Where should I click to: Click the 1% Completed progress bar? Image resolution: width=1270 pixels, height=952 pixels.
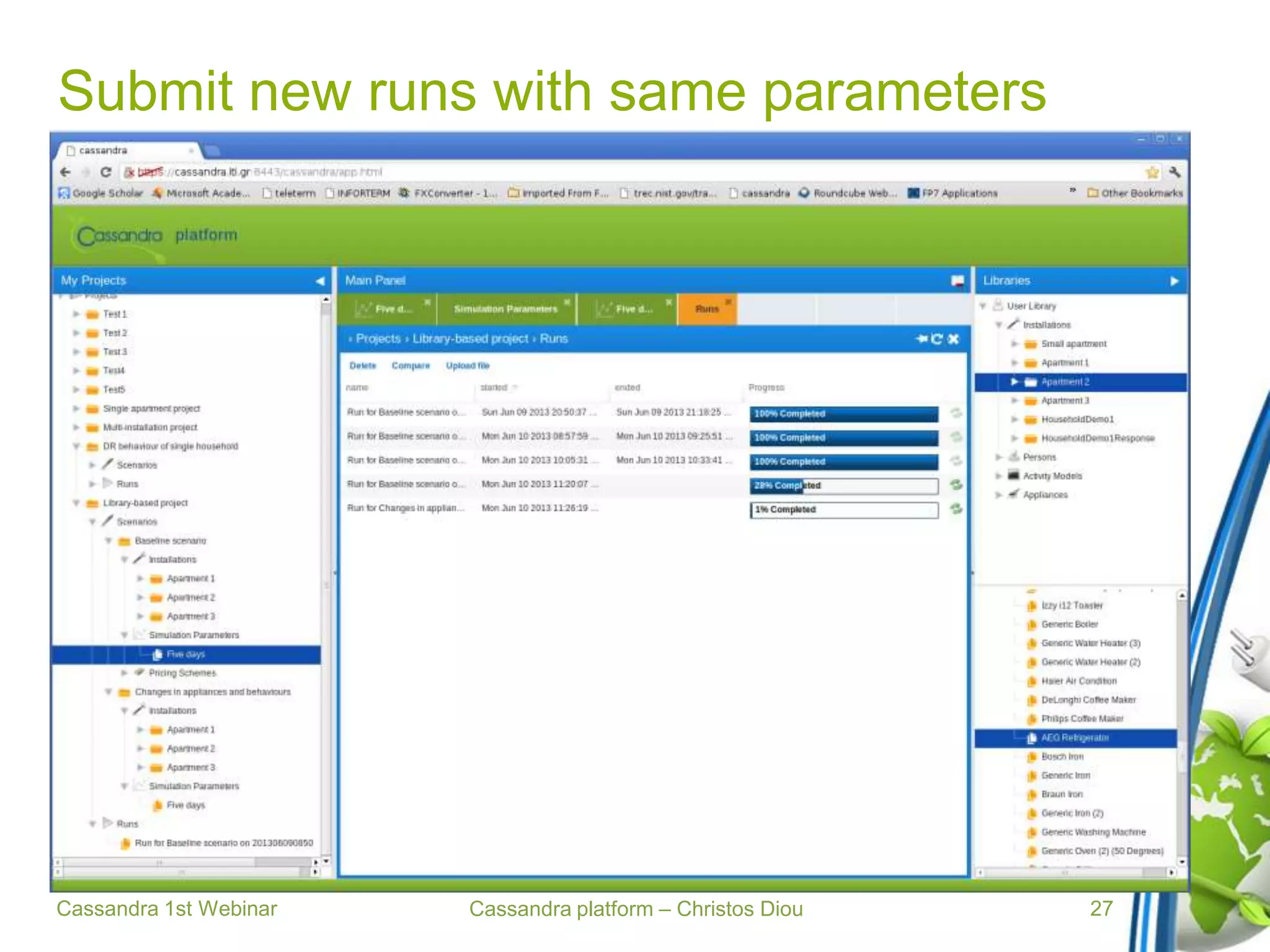click(x=844, y=509)
